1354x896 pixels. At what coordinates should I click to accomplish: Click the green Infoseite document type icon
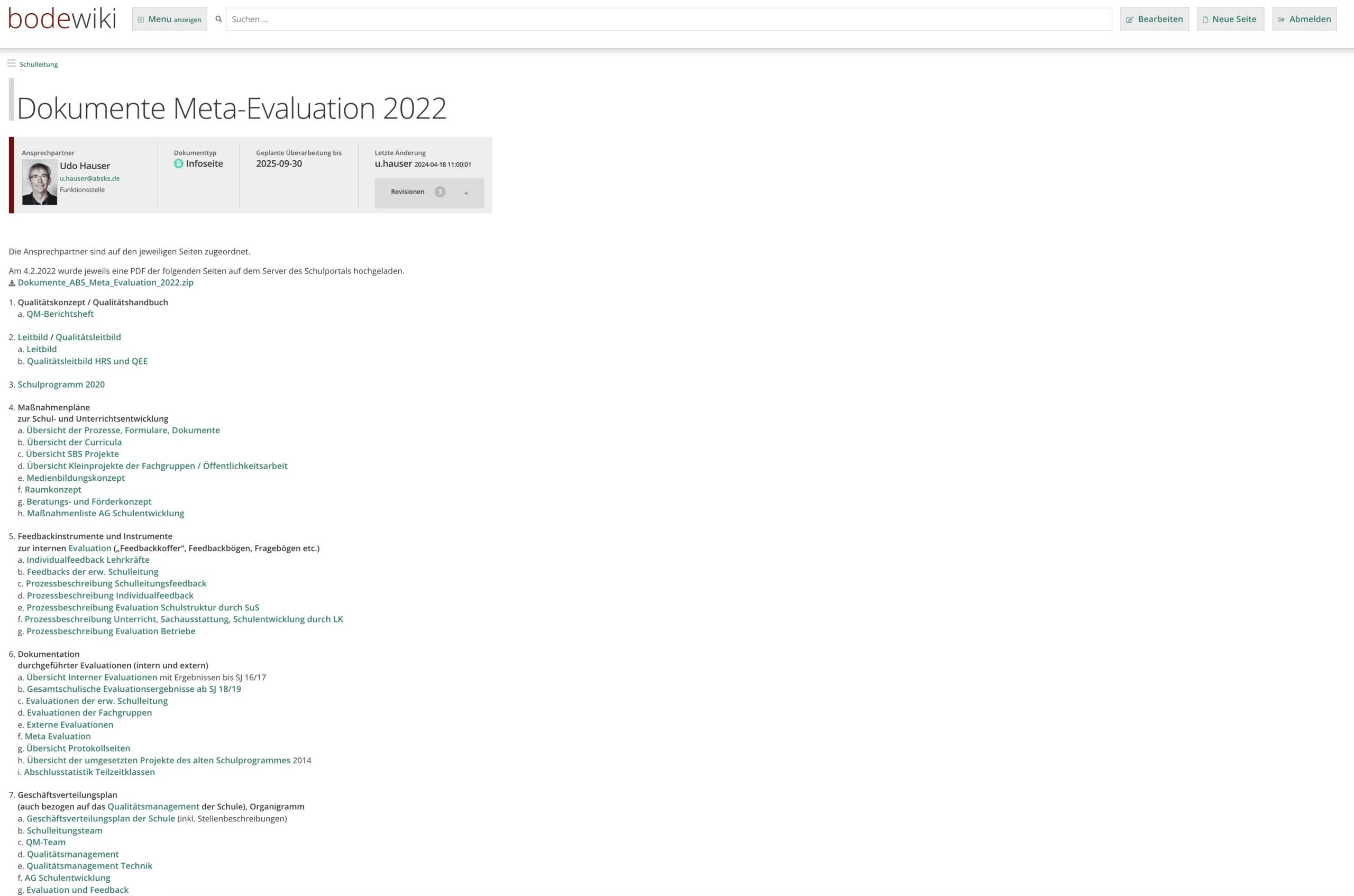point(178,164)
